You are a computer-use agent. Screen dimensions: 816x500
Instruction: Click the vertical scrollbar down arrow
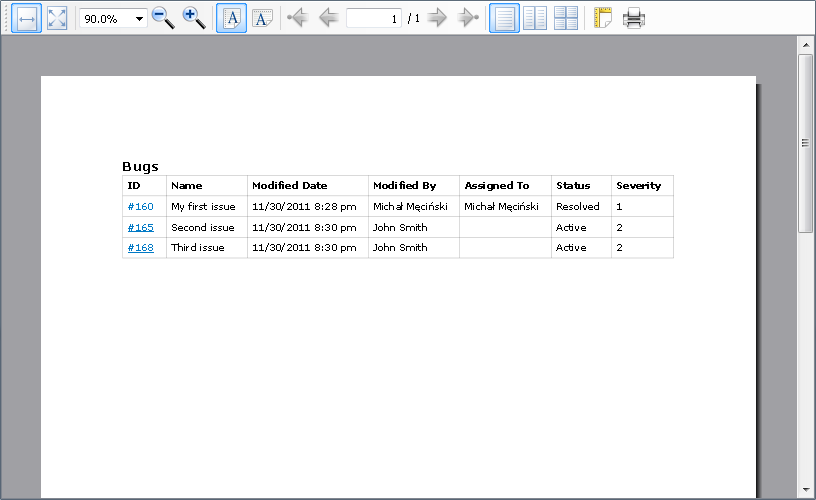tap(805, 490)
